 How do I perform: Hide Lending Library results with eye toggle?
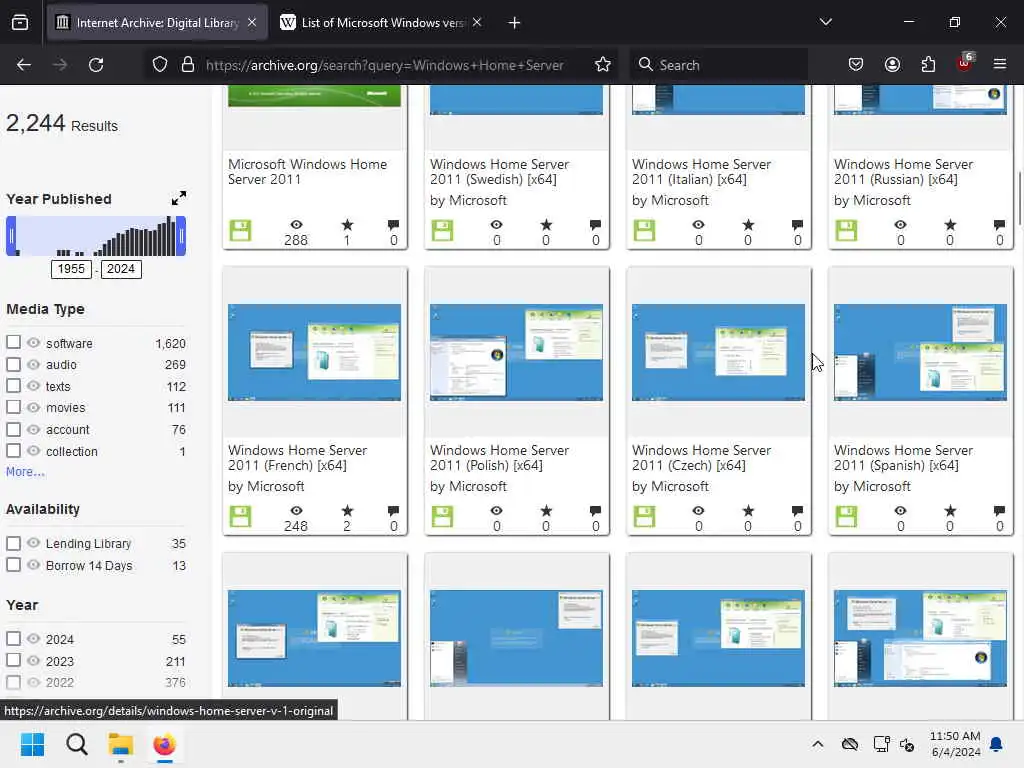33,543
